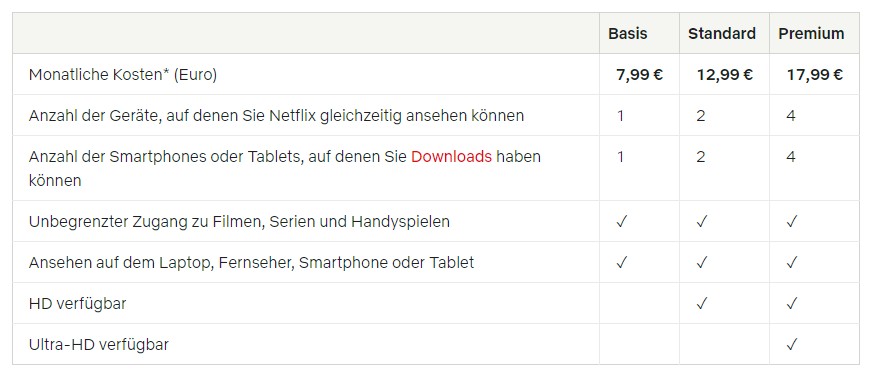The width and height of the screenshot is (878, 379).
Task: Click Basis checkmark for Unbegrenzter Zugang row
Action: pyautogui.click(x=621, y=222)
